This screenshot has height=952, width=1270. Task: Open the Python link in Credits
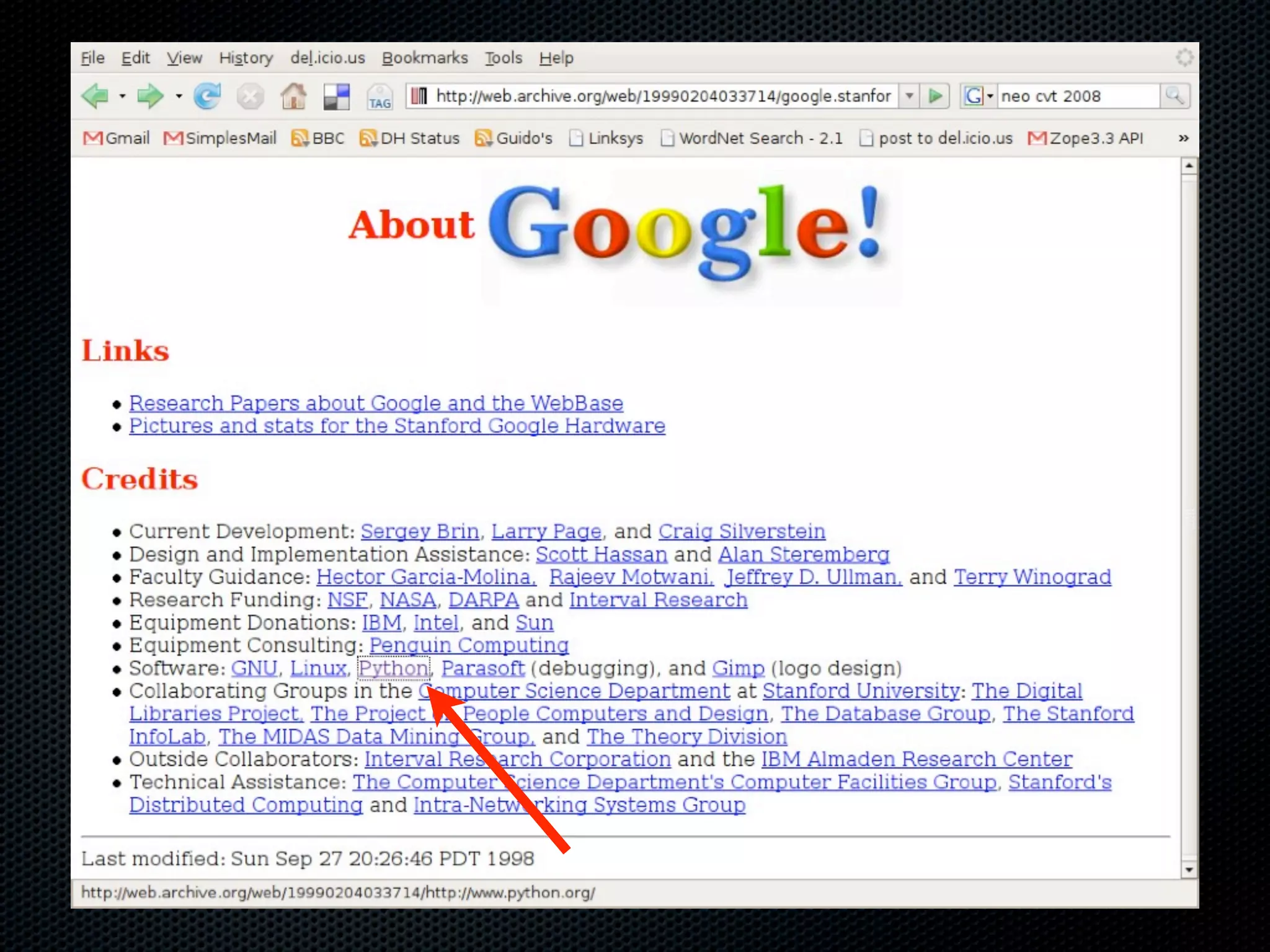coord(393,668)
